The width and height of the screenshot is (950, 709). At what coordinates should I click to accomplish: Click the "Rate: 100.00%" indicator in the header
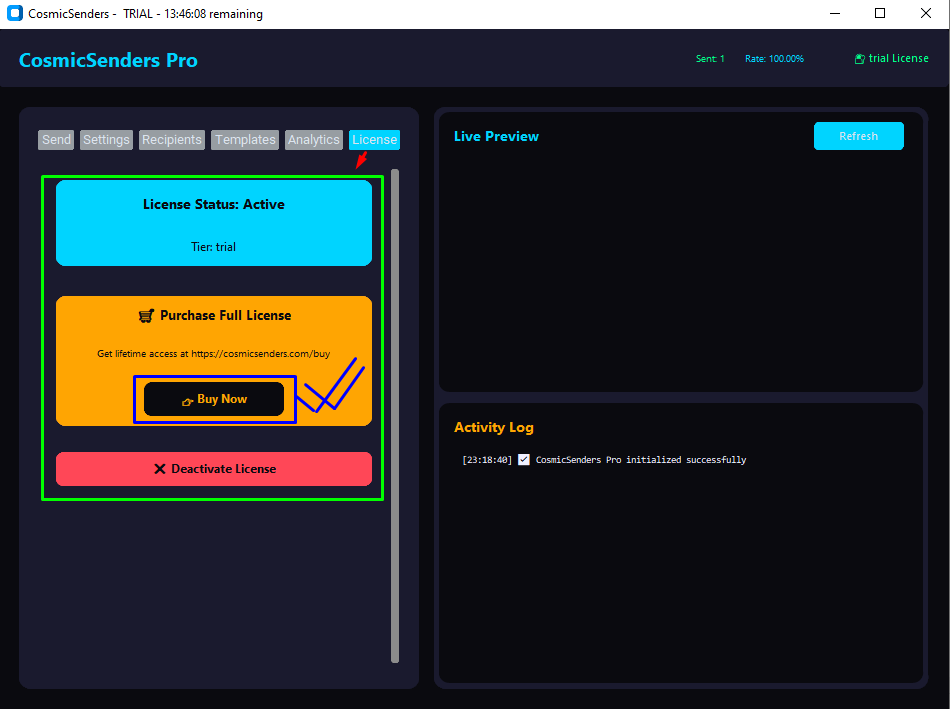click(x=774, y=59)
